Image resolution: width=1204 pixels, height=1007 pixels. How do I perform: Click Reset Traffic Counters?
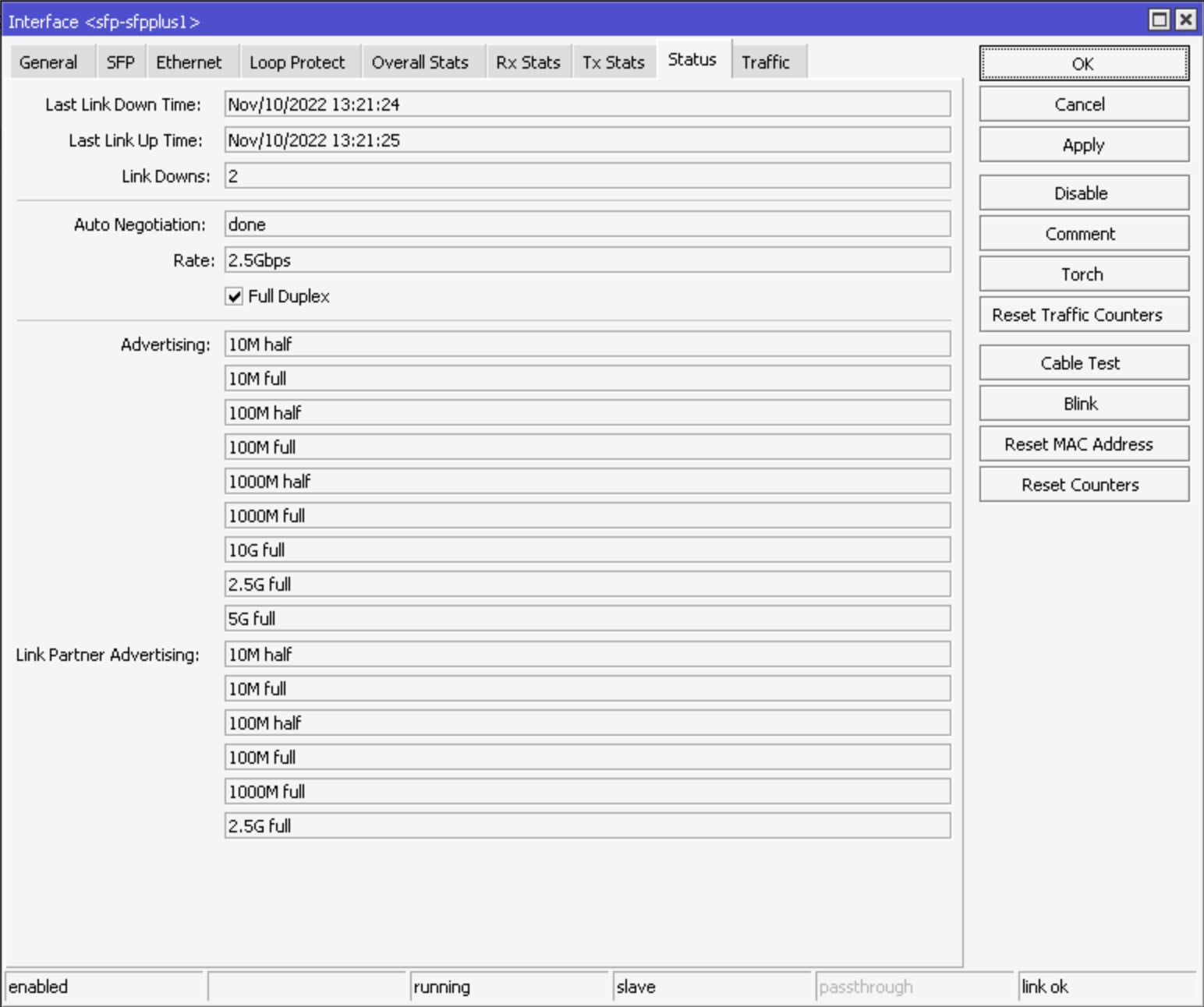click(1084, 315)
